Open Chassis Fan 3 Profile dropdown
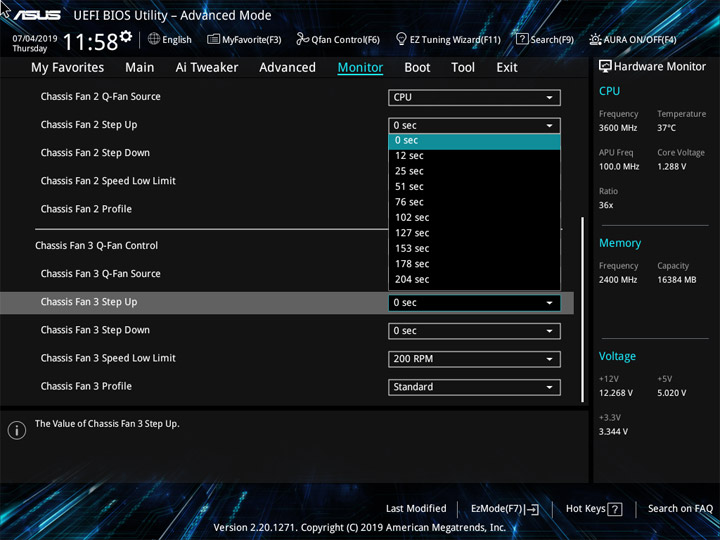This screenshot has height=540, width=720. 474,387
